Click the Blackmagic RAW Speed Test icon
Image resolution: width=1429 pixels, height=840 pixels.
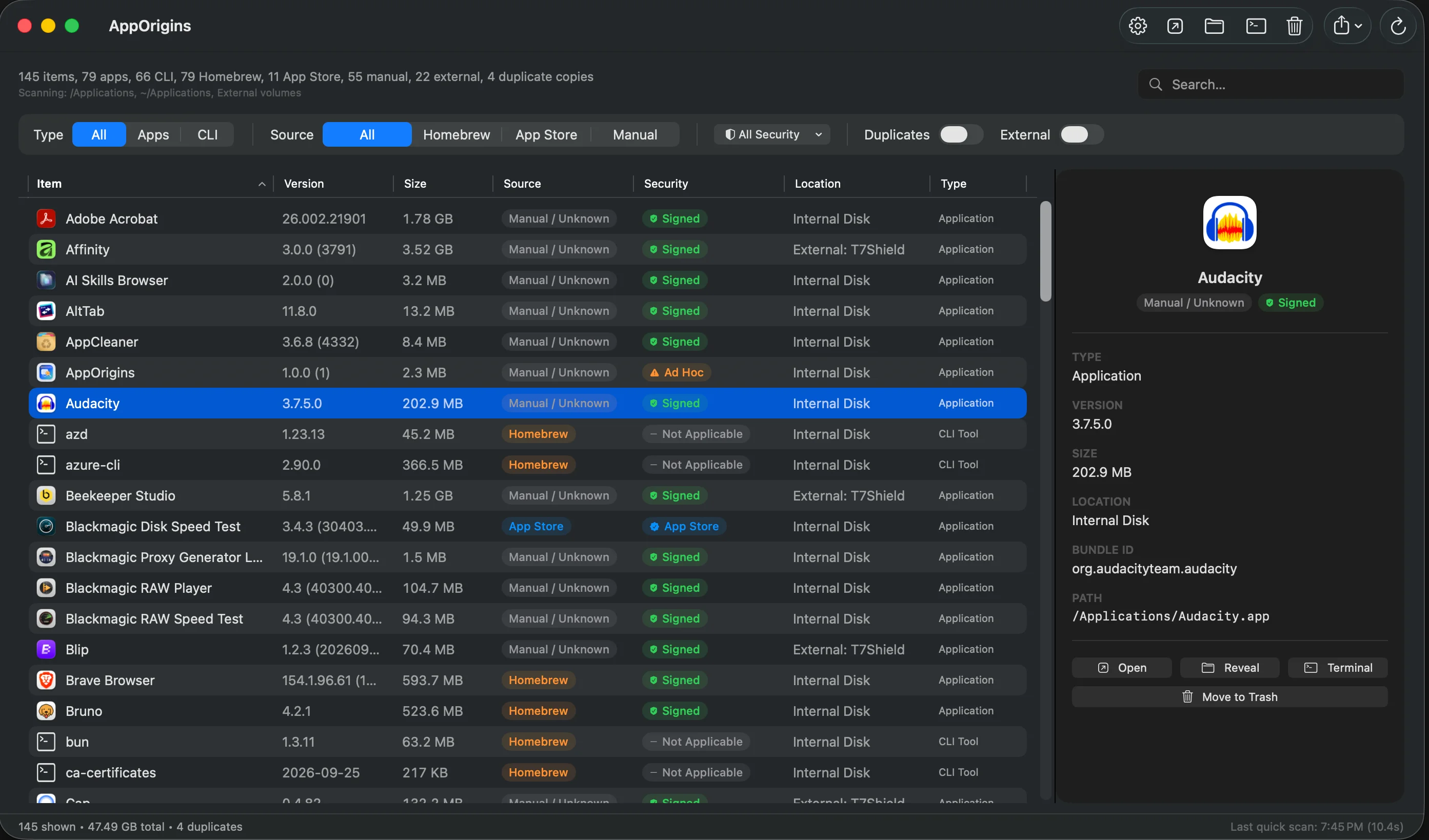(x=46, y=618)
